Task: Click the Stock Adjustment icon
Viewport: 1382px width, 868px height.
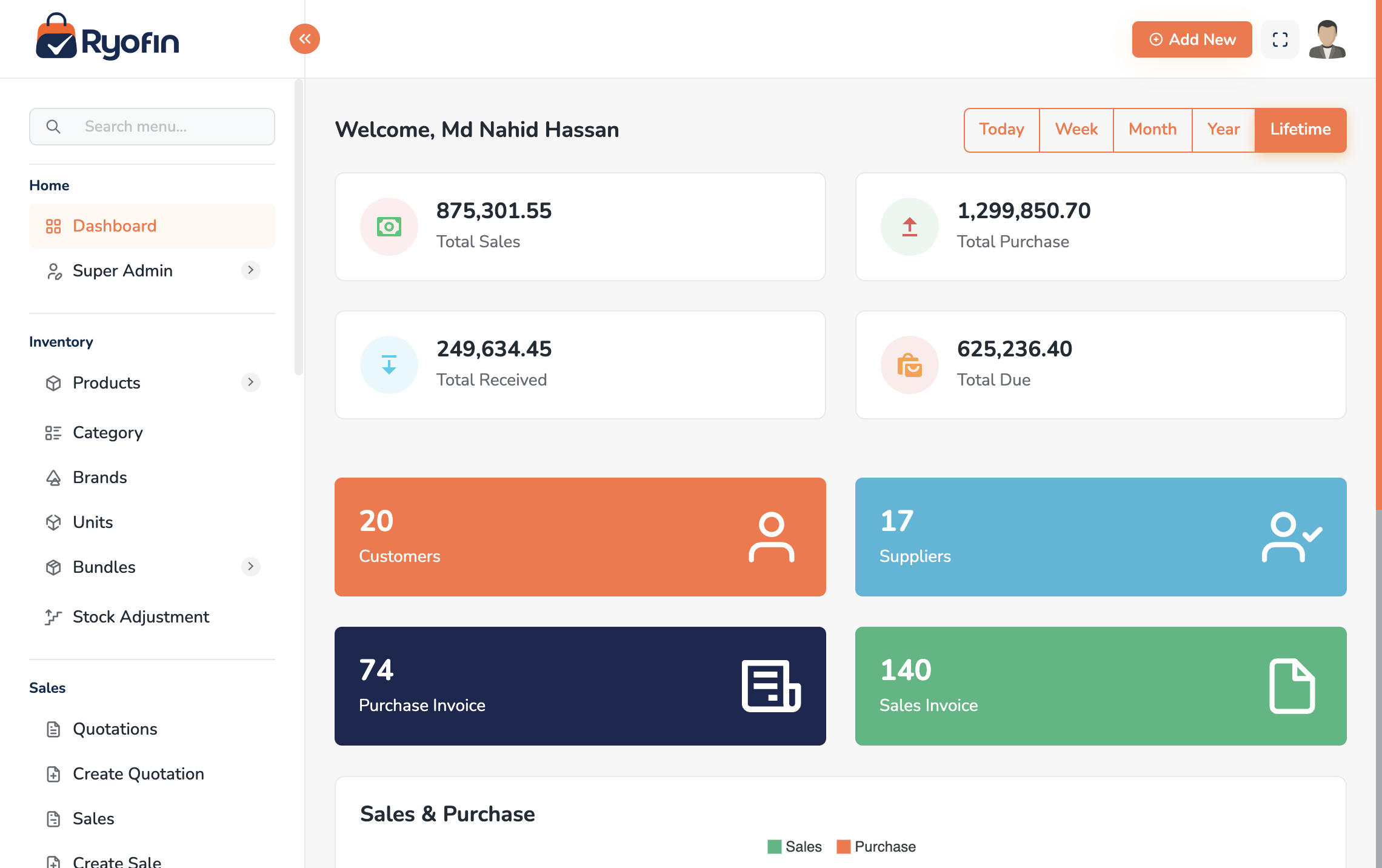Action: pyautogui.click(x=53, y=617)
